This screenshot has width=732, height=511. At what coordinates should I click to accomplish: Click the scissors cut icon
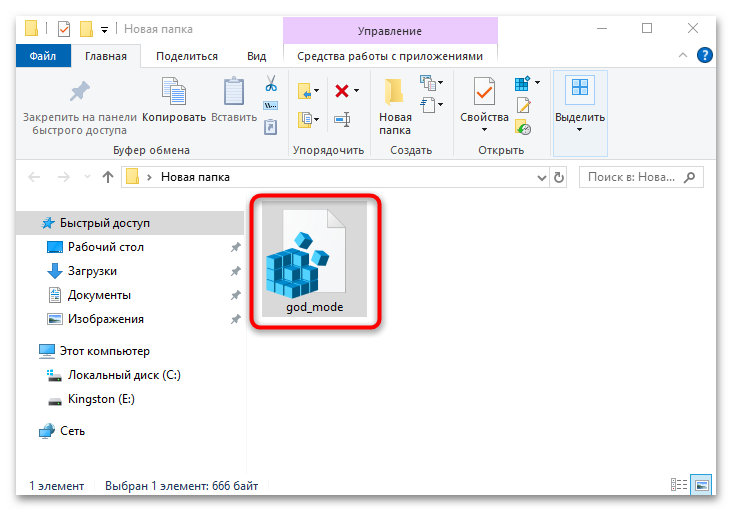pos(271,84)
